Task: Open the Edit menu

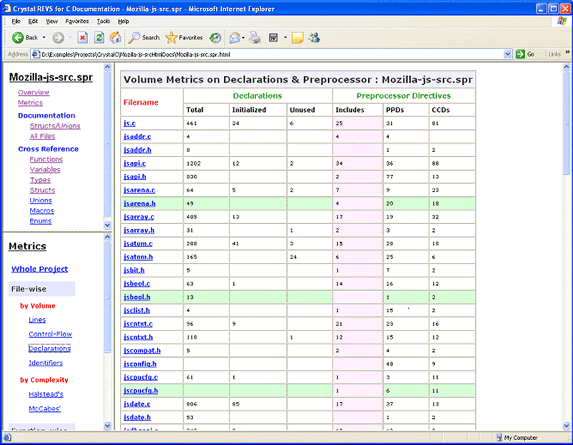Action: [x=33, y=21]
